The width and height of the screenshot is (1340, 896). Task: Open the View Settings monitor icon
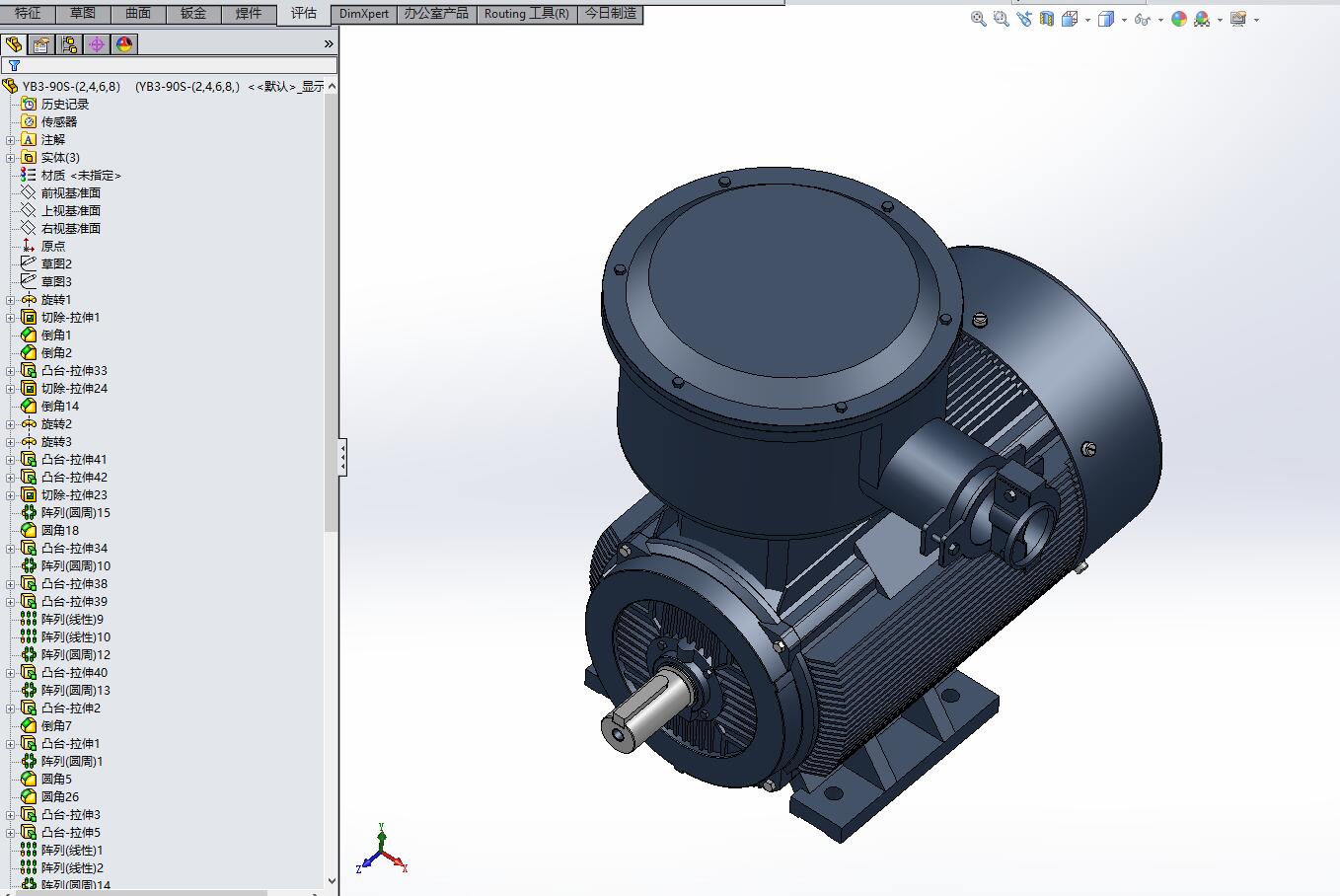pos(1238,19)
